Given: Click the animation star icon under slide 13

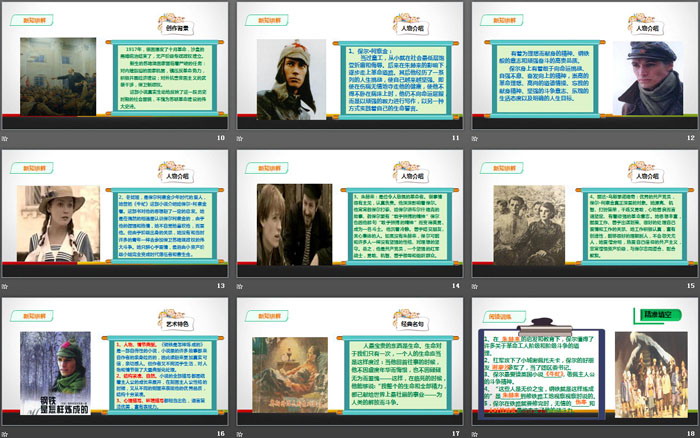Looking at the screenshot, I should tap(5, 286).
